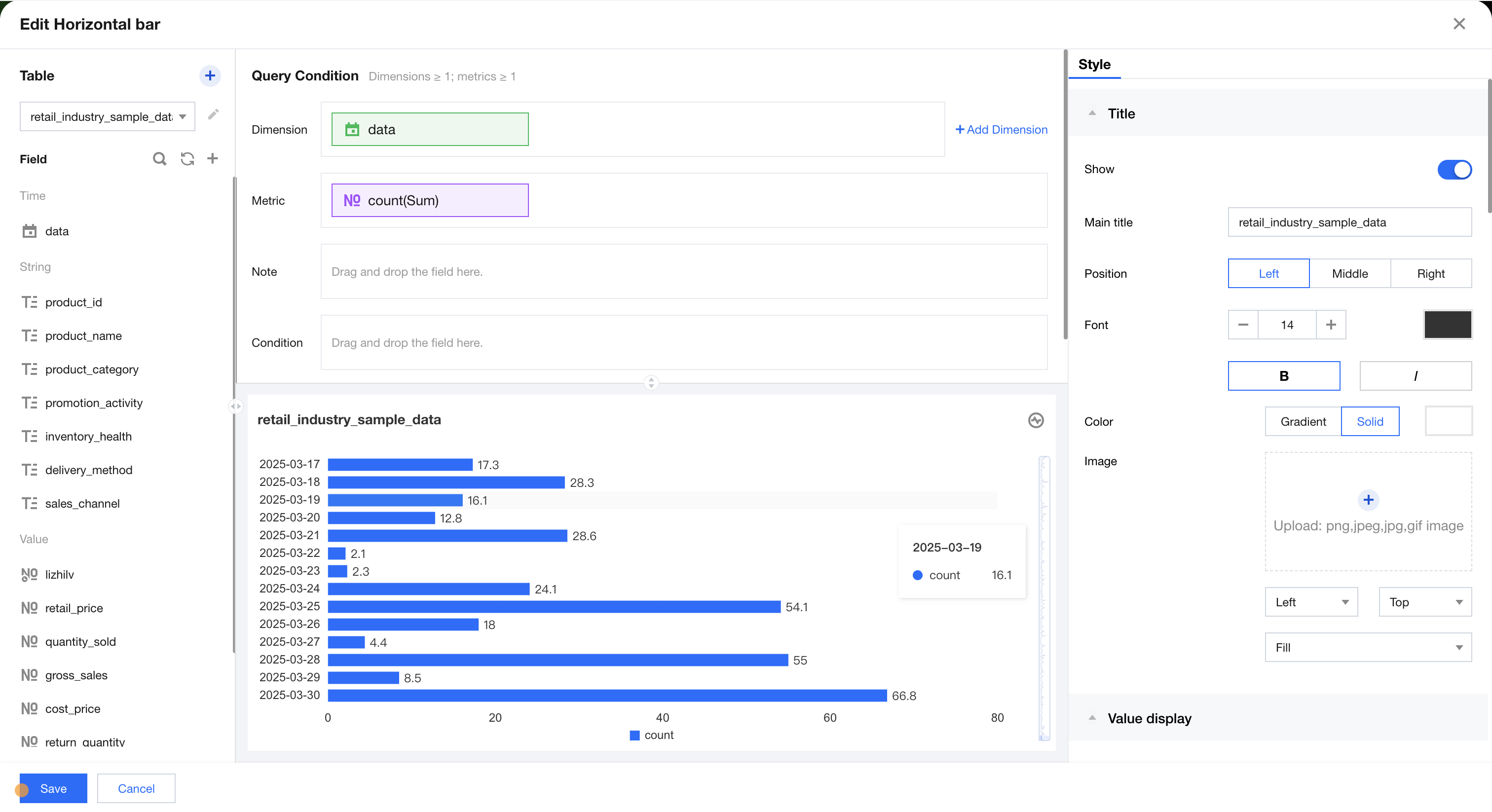Click the pencil edit table icon
Viewport: 1492px width, 812px height.
coord(213,114)
